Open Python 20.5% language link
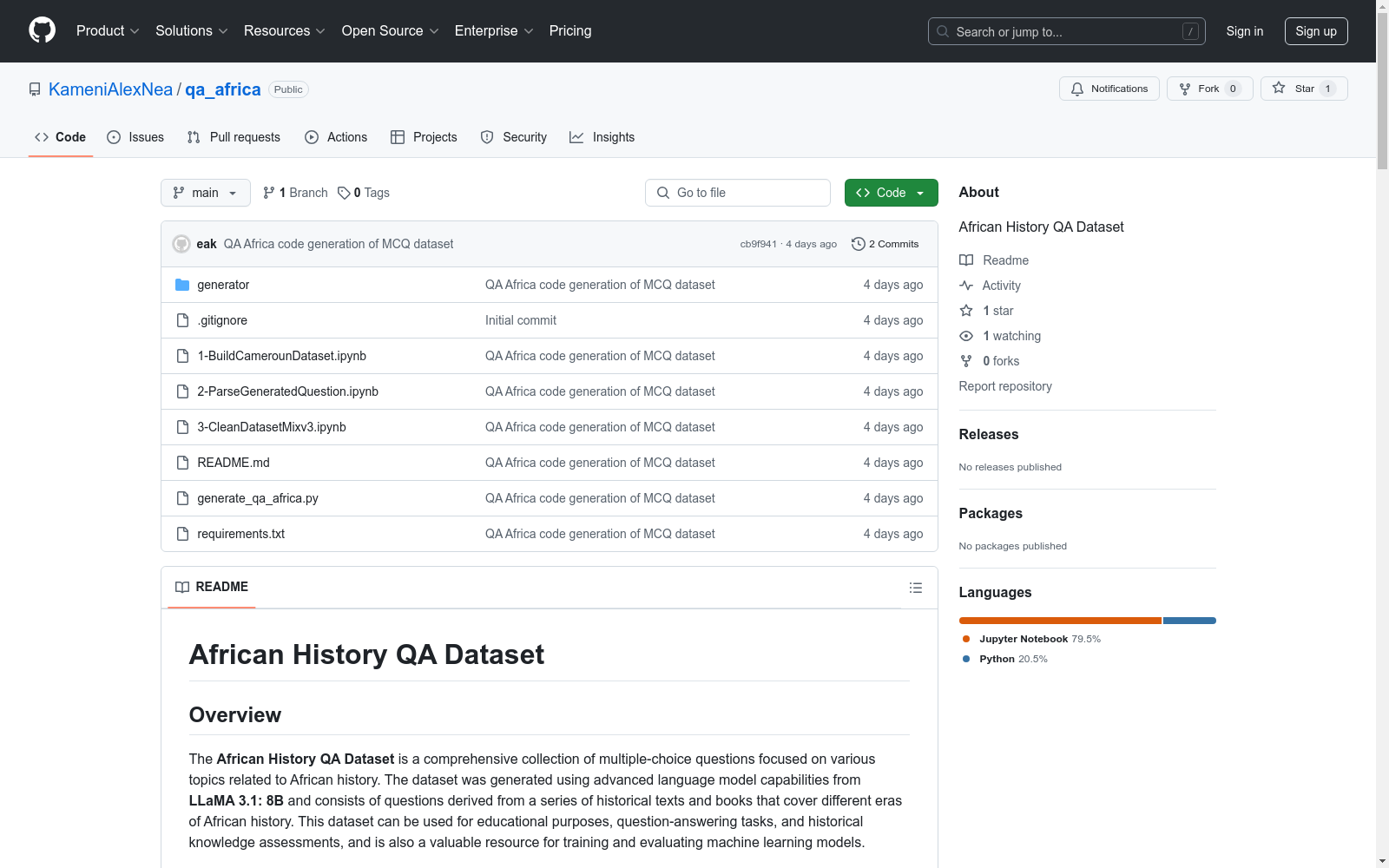This screenshot has width=1389, height=868. [1005, 659]
